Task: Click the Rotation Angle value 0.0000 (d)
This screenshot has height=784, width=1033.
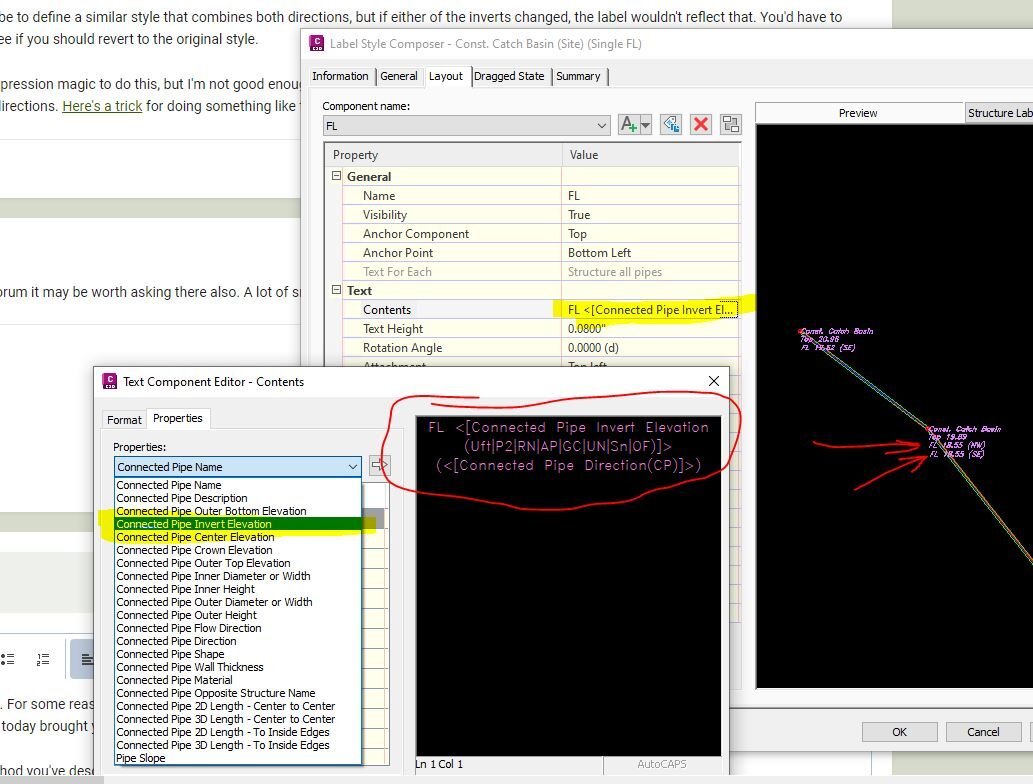Action: [x=650, y=348]
